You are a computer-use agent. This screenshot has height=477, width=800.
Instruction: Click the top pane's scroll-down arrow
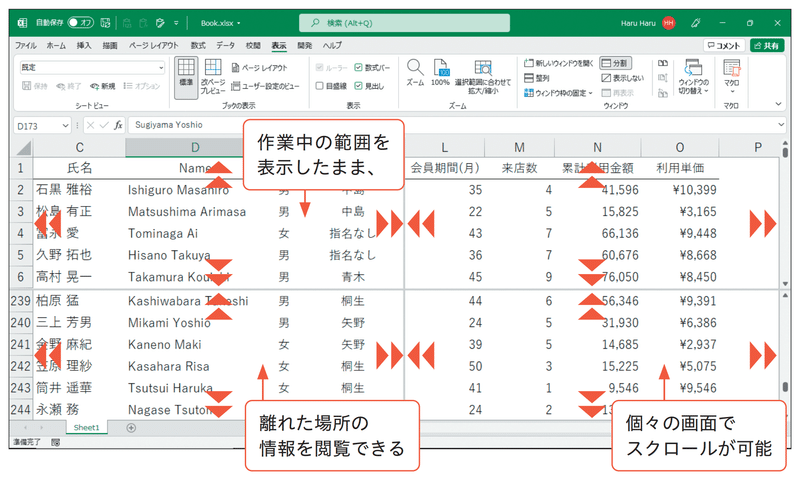[x=785, y=284]
